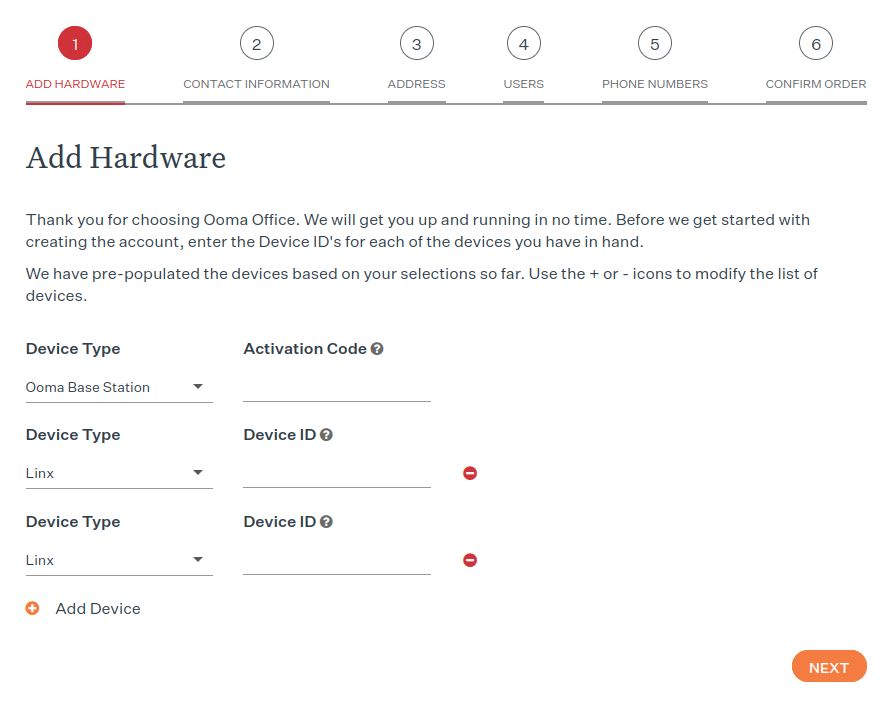The height and width of the screenshot is (705, 886).
Task: Go to step 2 circle icon
Action: 257,43
